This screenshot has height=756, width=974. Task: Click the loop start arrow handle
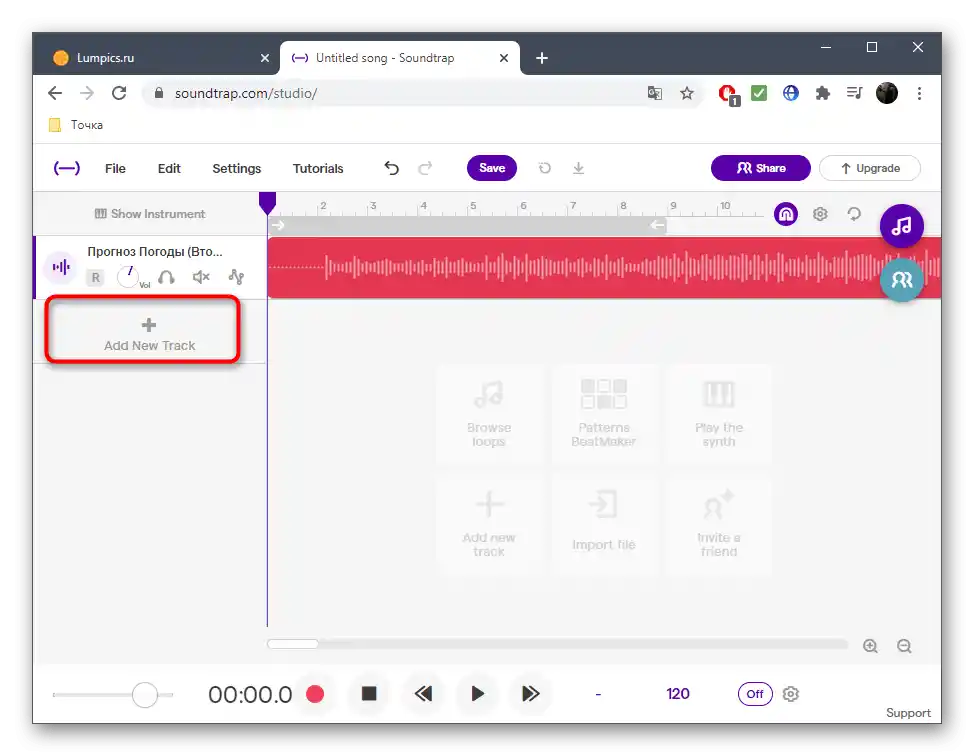pos(278,225)
